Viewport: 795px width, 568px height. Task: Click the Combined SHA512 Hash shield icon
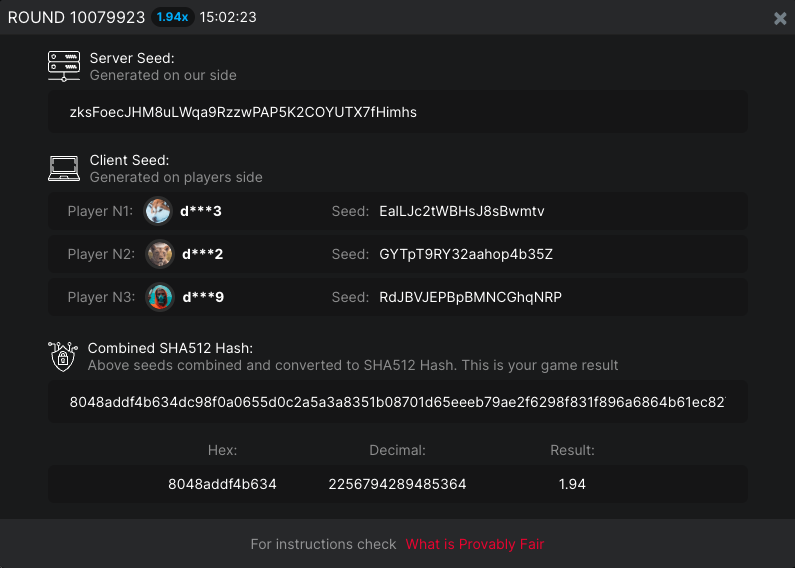pyautogui.click(x=63, y=356)
